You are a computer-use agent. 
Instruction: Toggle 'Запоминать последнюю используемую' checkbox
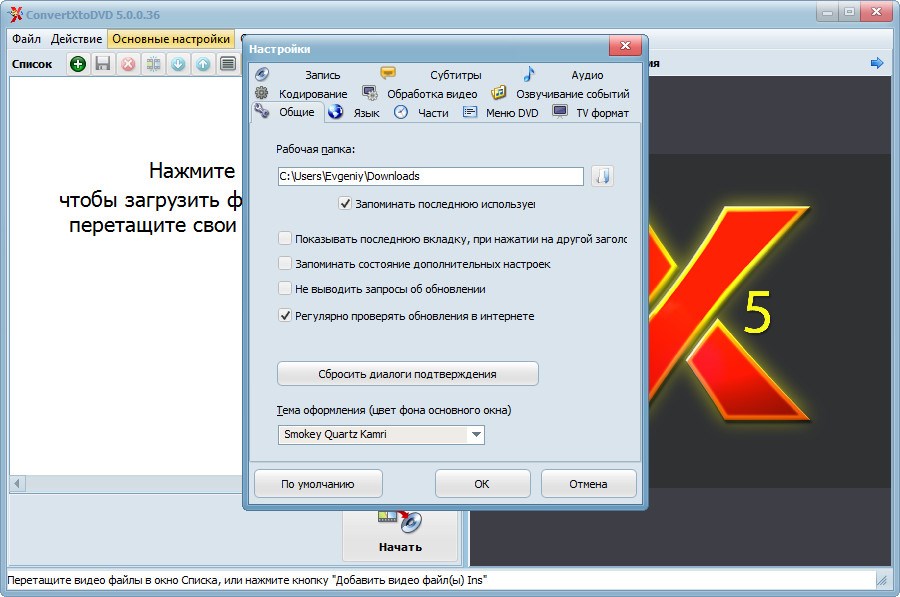tap(346, 204)
